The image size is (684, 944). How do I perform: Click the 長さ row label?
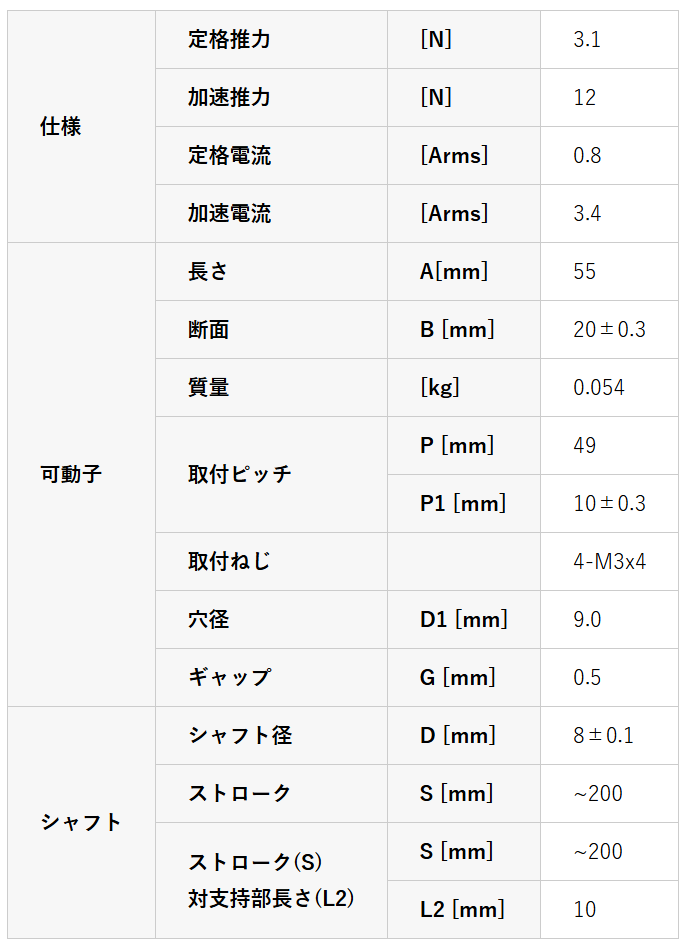(208, 272)
